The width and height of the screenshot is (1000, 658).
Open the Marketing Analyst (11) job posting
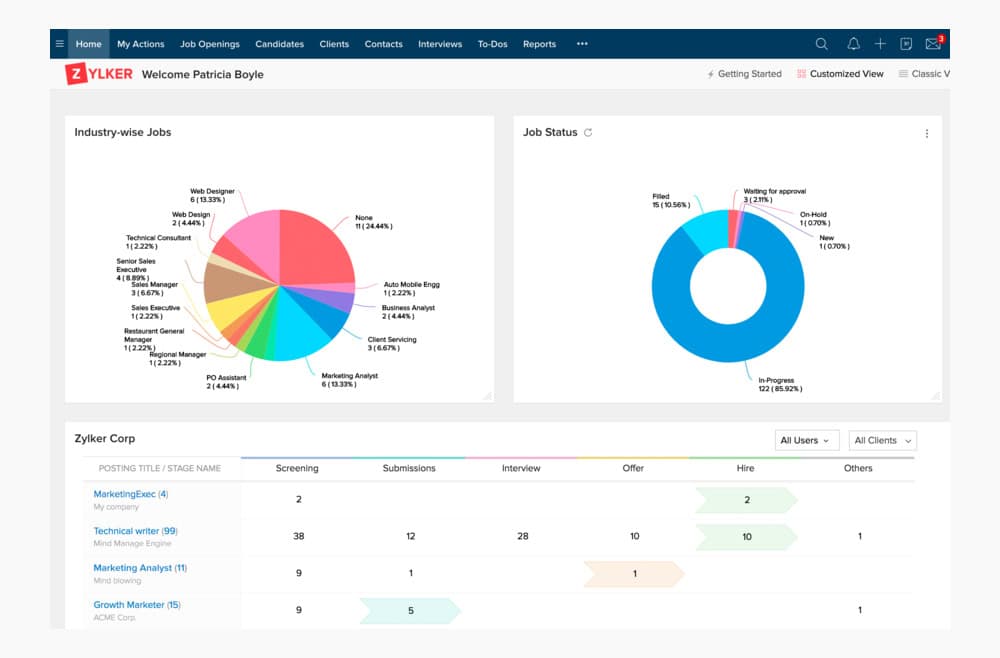(x=140, y=568)
